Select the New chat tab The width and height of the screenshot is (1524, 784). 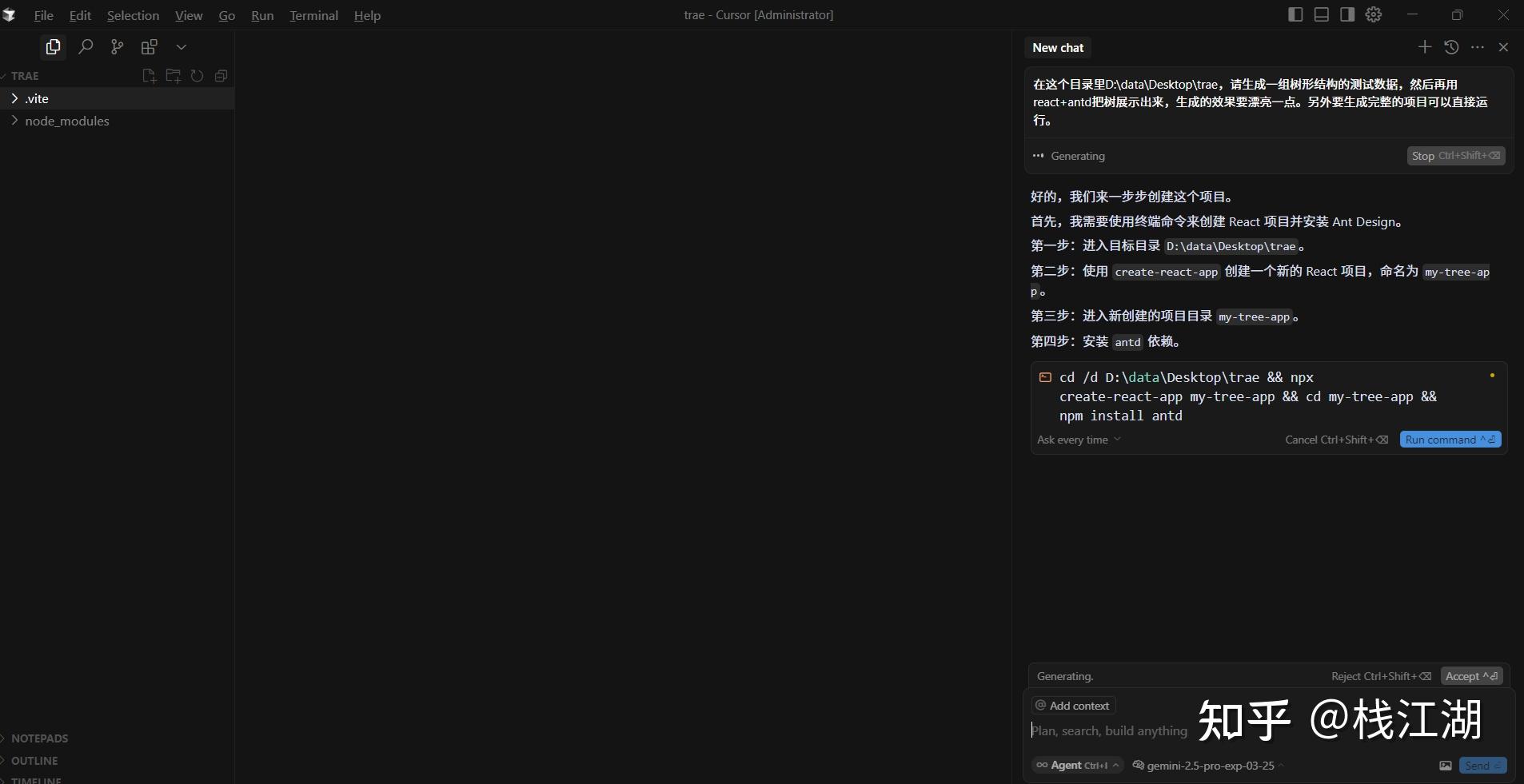[x=1058, y=48]
